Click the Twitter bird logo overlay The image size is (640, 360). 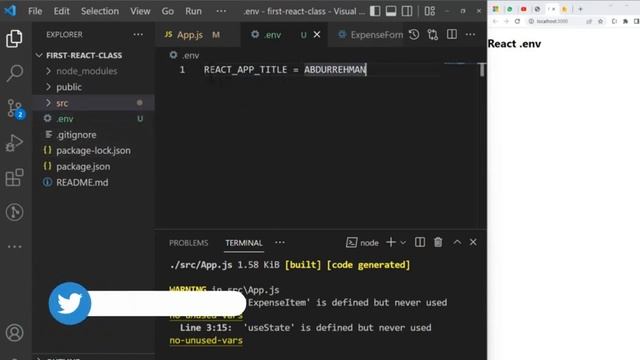[x=70, y=304]
